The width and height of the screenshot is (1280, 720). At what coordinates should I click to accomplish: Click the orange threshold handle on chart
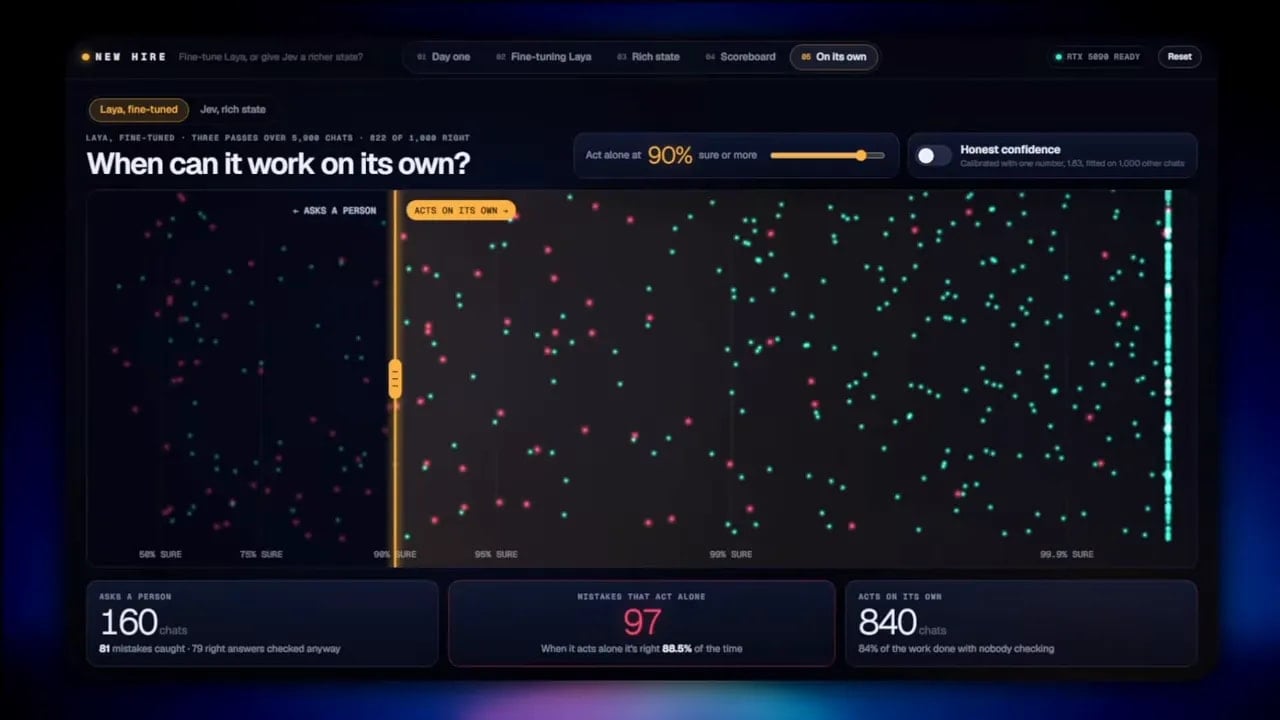(395, 379)
